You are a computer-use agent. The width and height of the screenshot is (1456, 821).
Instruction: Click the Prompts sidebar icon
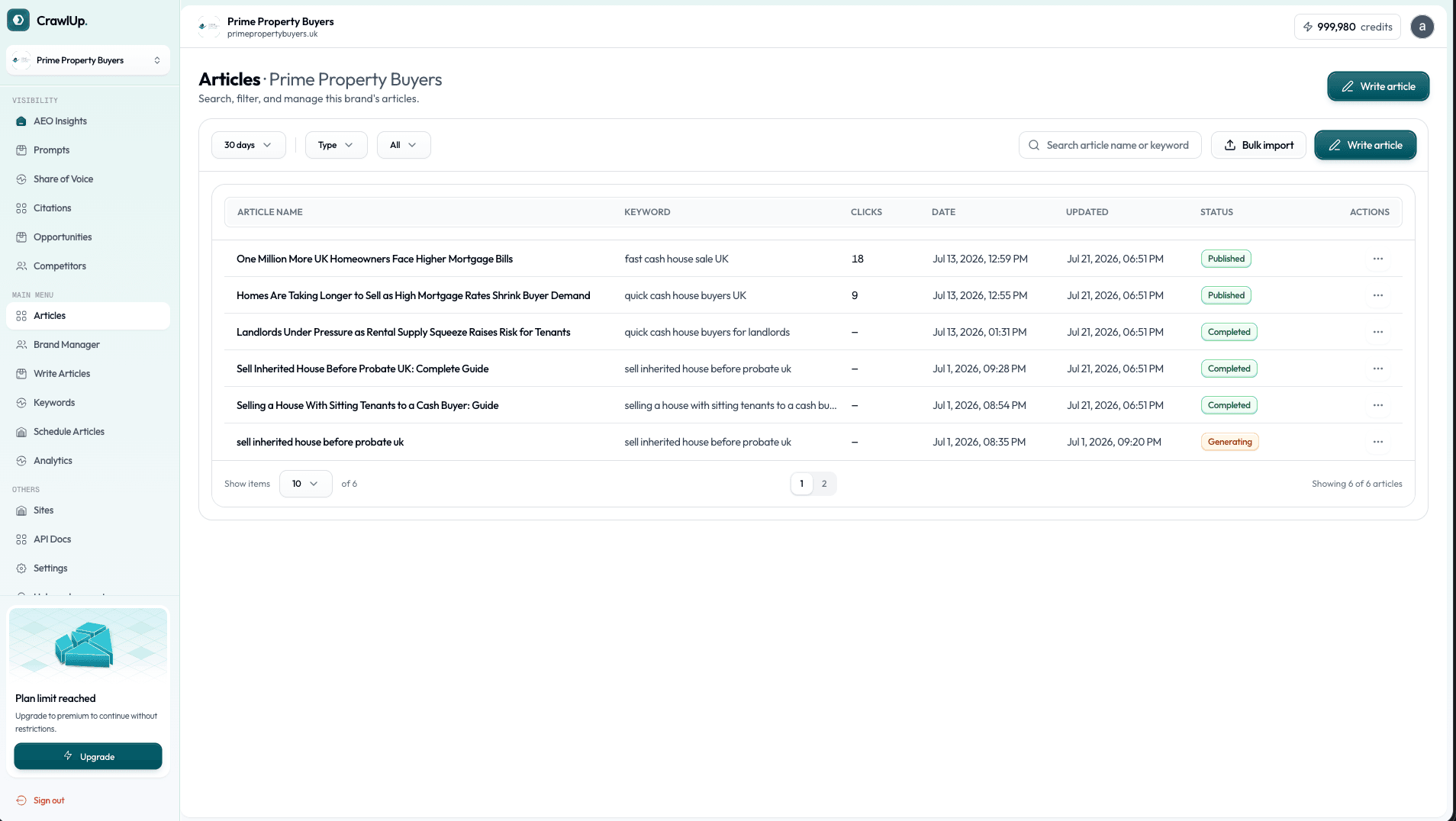click(x=21, y=150)
